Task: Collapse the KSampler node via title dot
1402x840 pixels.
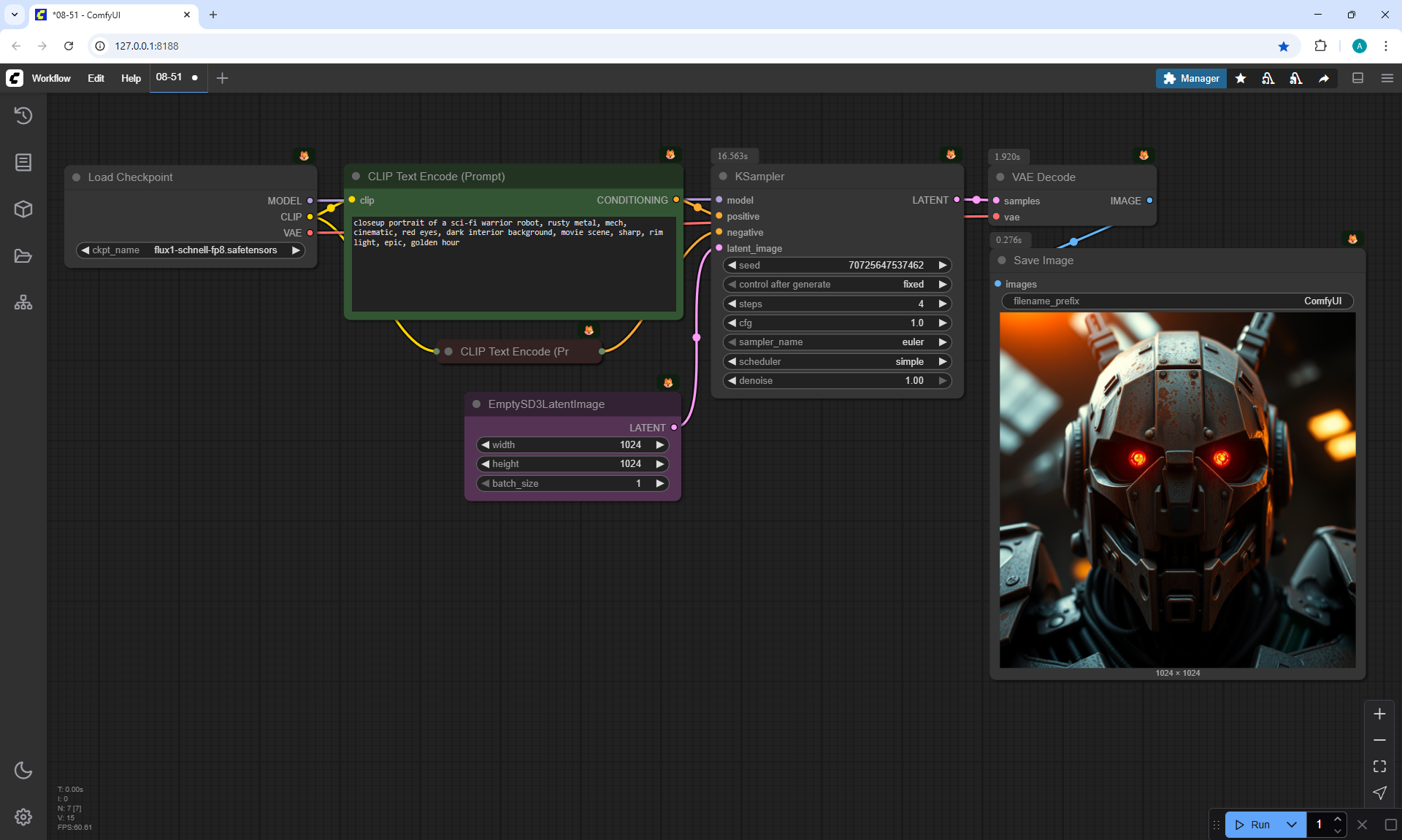Action: click(x=723, y=177)
